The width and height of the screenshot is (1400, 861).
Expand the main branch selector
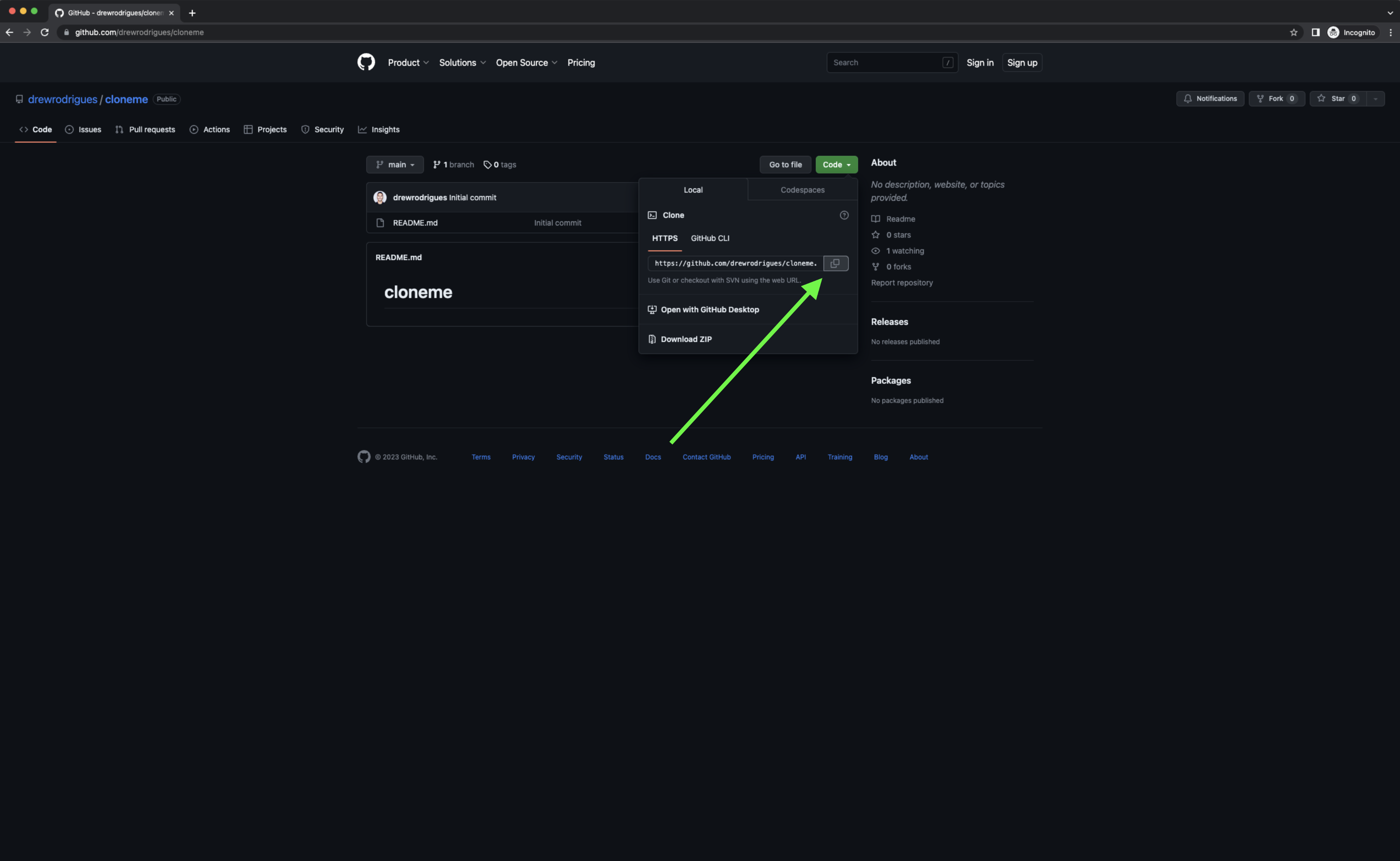(394, 164)
